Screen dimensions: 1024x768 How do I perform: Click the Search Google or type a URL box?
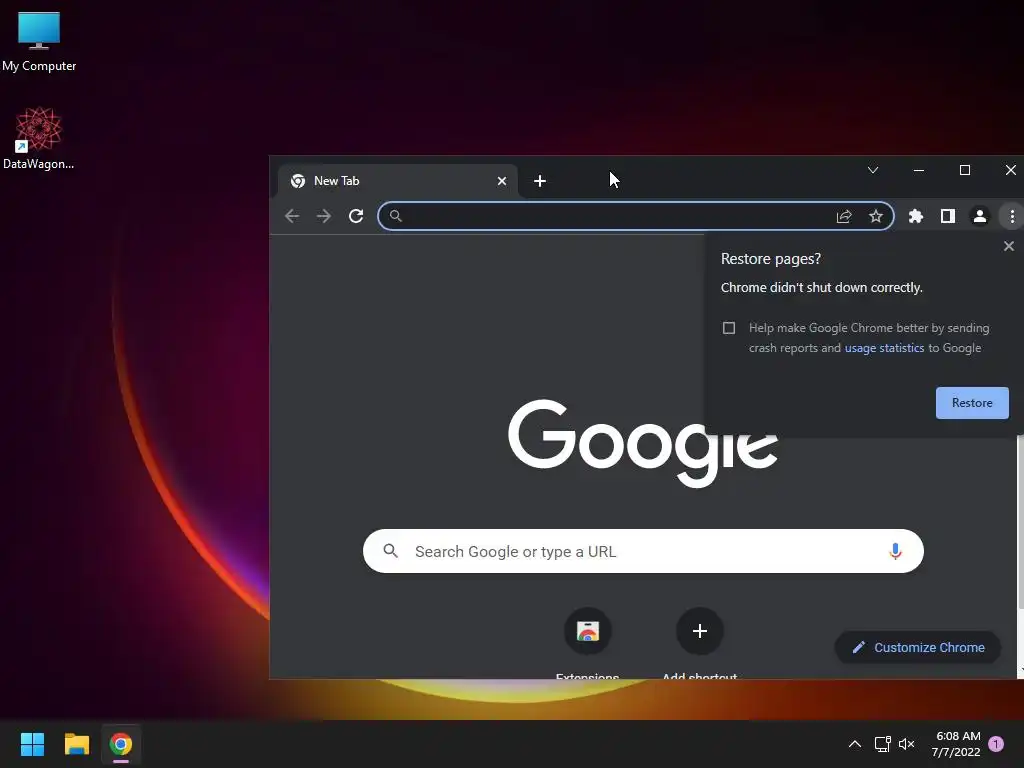click(x=643, y=551)
